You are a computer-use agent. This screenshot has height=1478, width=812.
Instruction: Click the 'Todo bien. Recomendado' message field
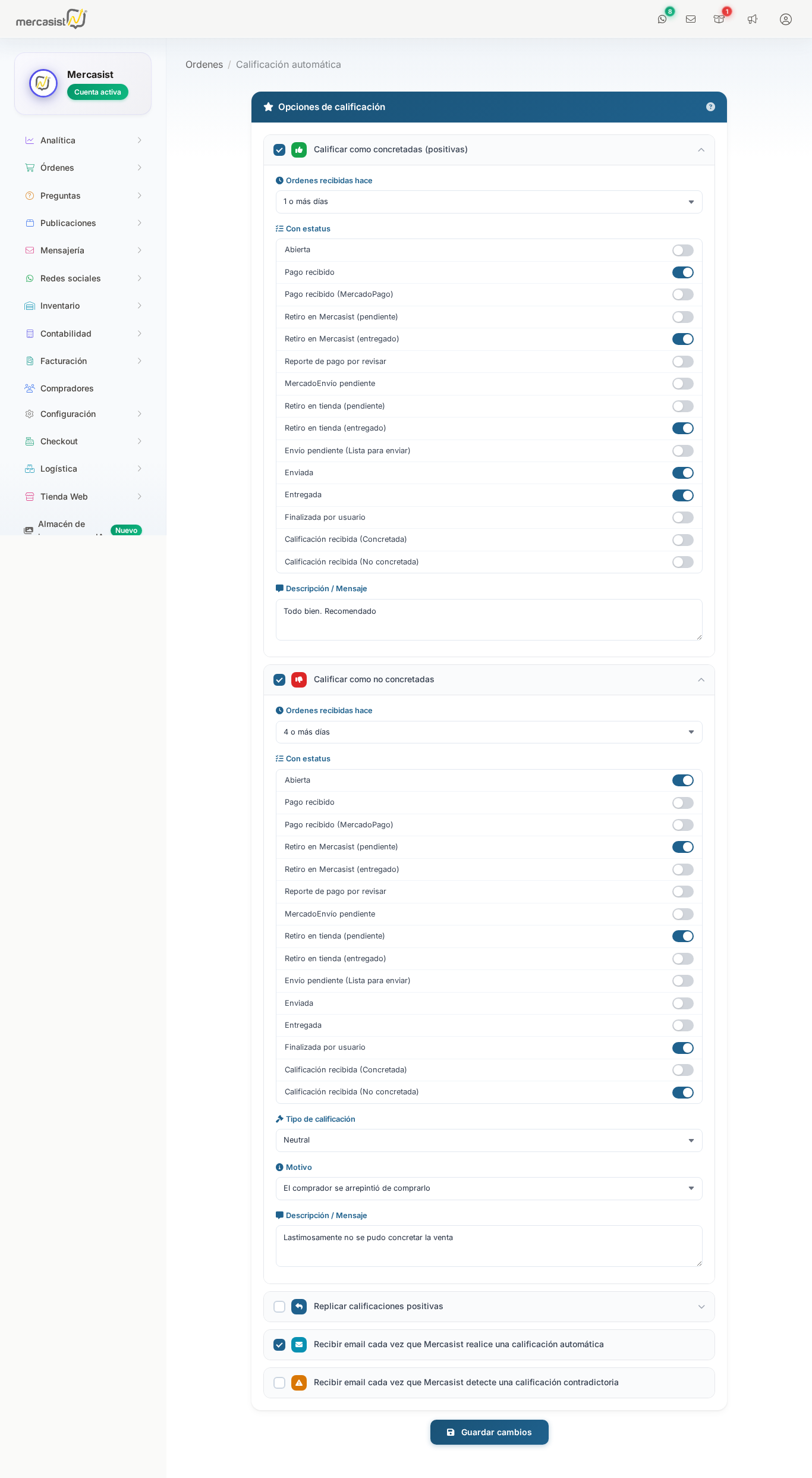pyautogui.click(x=489, y=620)
